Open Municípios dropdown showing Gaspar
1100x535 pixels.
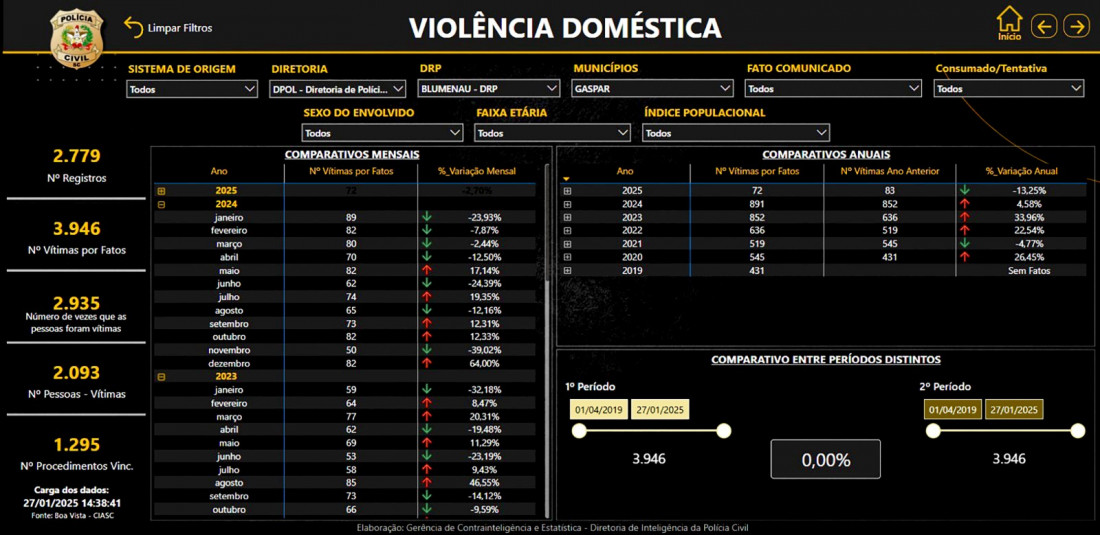[653, 88]
